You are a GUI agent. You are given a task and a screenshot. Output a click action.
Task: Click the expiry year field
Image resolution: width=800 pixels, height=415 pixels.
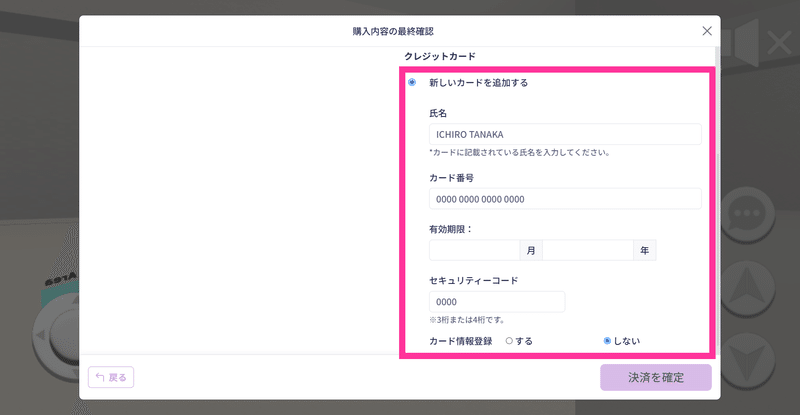(x=588, y=251)
